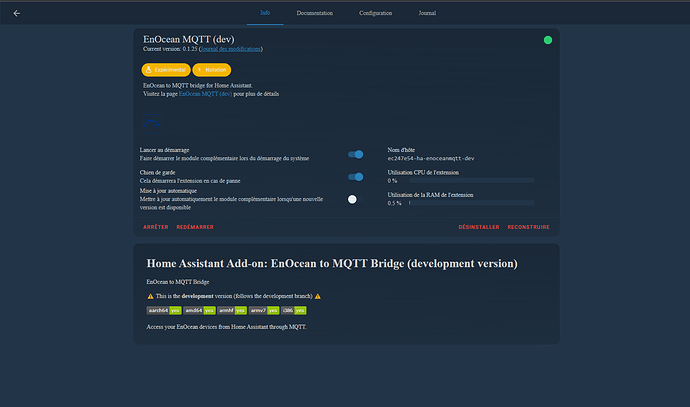Go to the Journal tab
Screen dimensions: 690x407
click(x=427, y=13)
